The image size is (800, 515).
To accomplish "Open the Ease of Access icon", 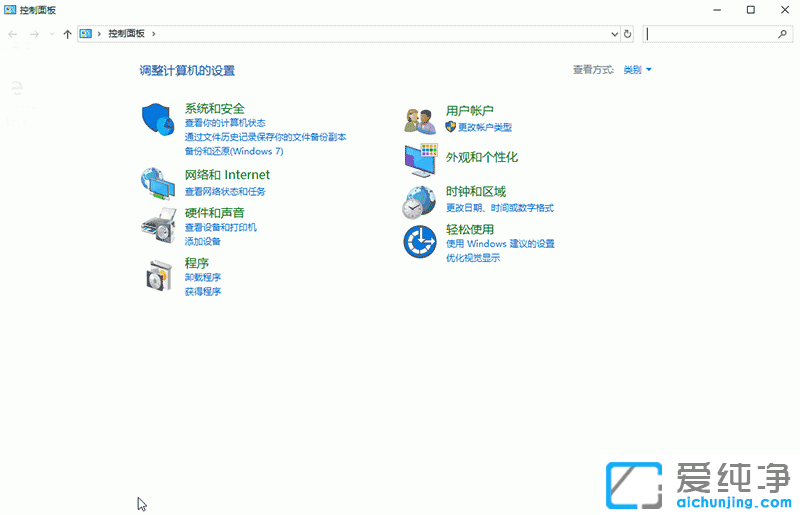I will [419, 242].
